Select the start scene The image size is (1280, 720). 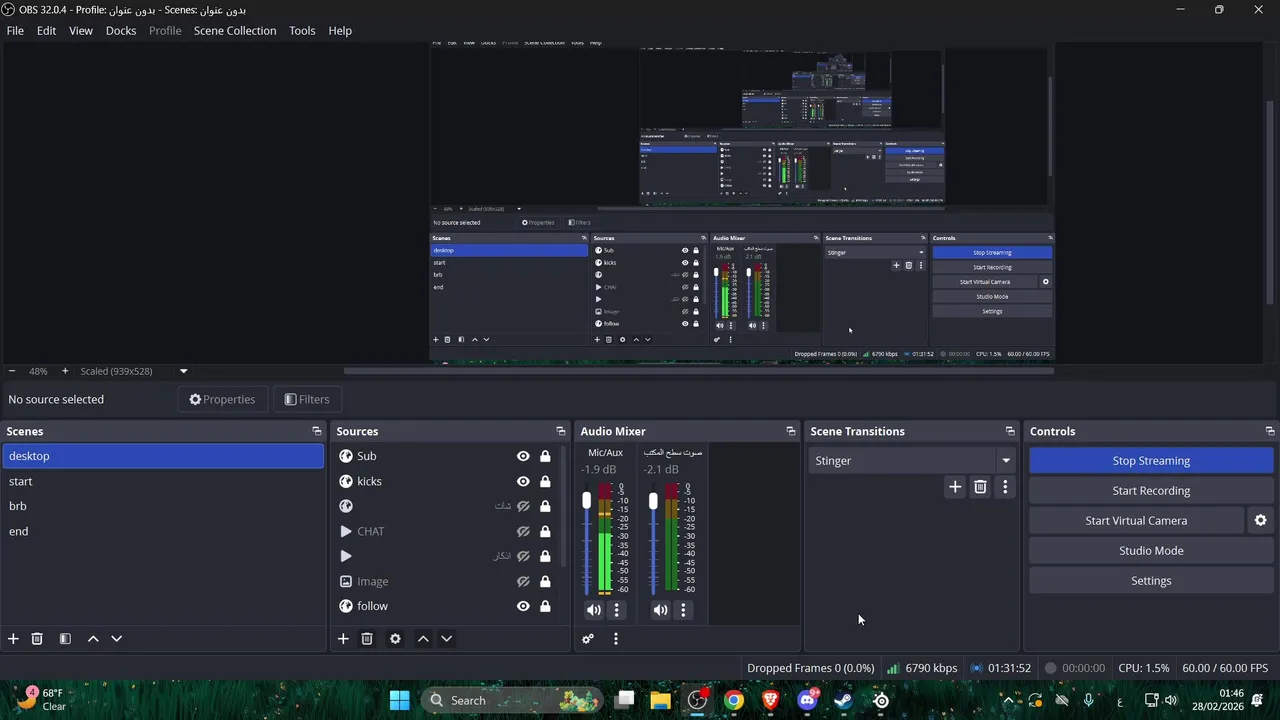[162, 481]
